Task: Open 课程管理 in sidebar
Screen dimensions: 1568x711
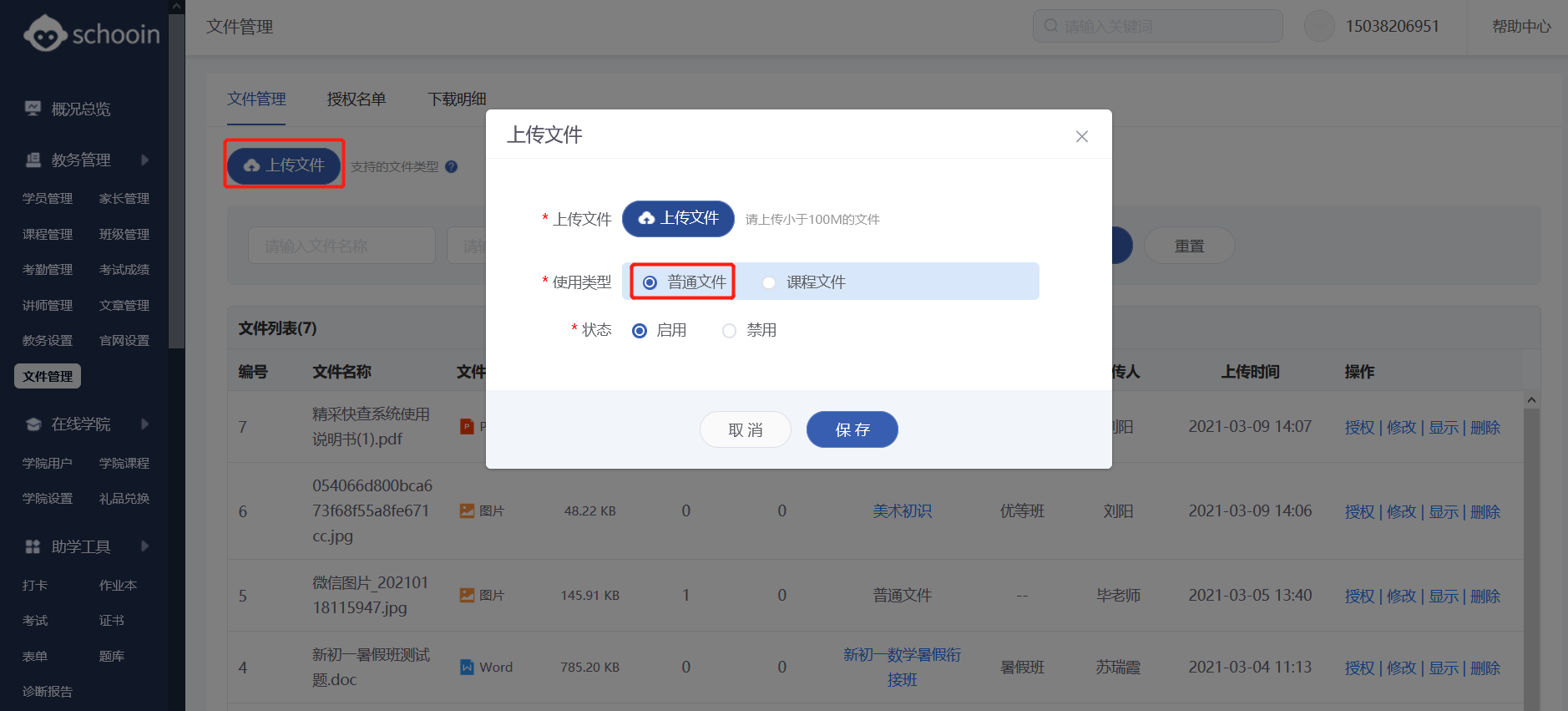Action: [48, 235]
